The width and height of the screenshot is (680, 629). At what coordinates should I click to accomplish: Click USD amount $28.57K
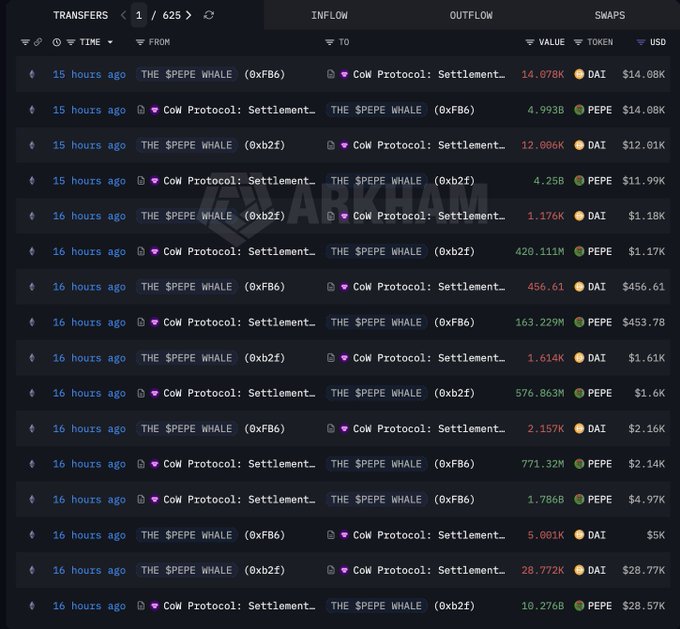(x=644, y=606)
